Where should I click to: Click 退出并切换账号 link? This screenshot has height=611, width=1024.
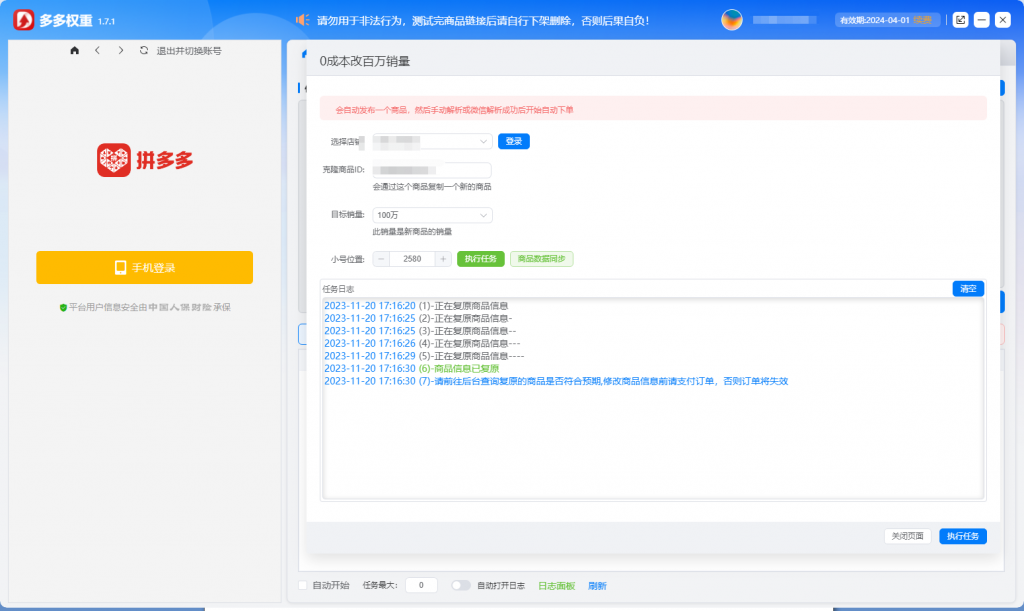189,51
